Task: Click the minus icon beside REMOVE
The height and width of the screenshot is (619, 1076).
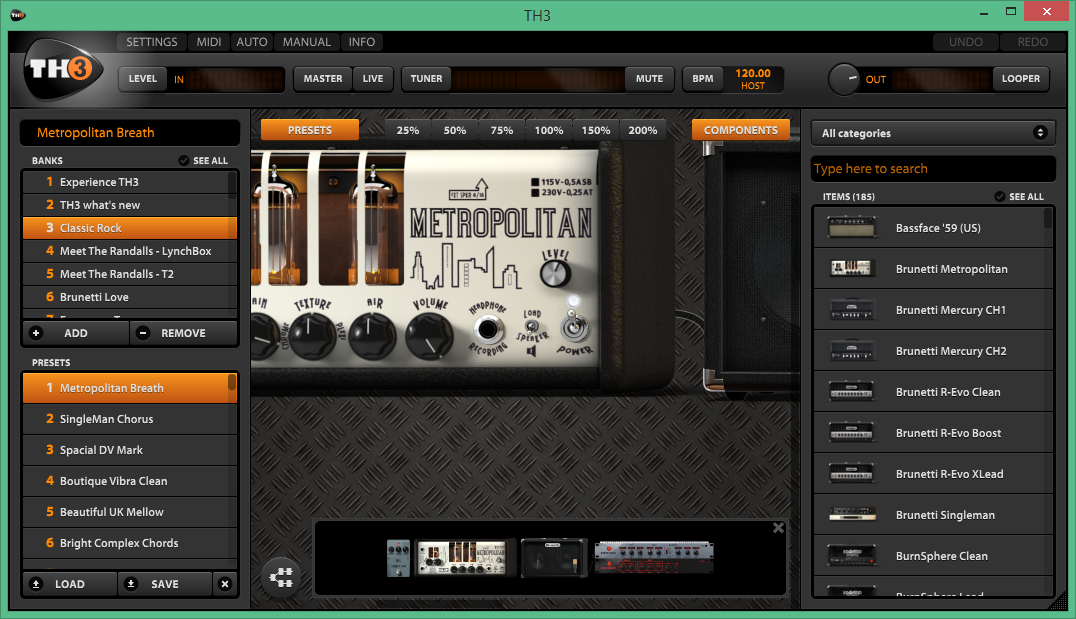Action: point(143,333)
